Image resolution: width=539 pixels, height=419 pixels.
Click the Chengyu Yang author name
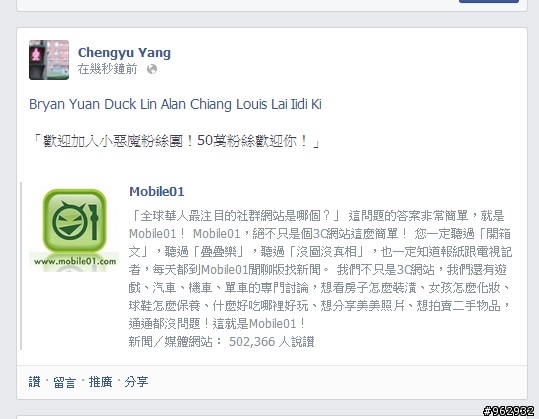coord(124,53)
